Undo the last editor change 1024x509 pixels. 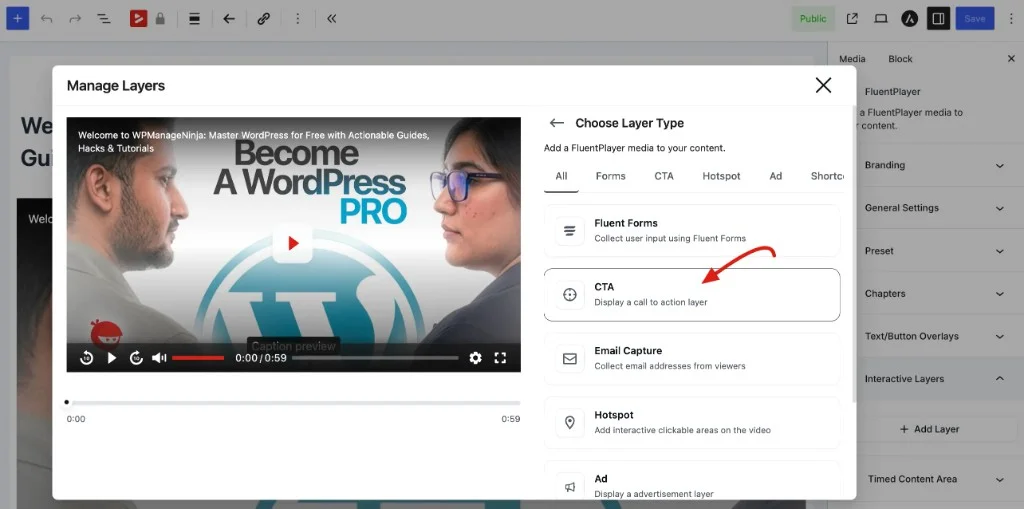coord(46,18)
